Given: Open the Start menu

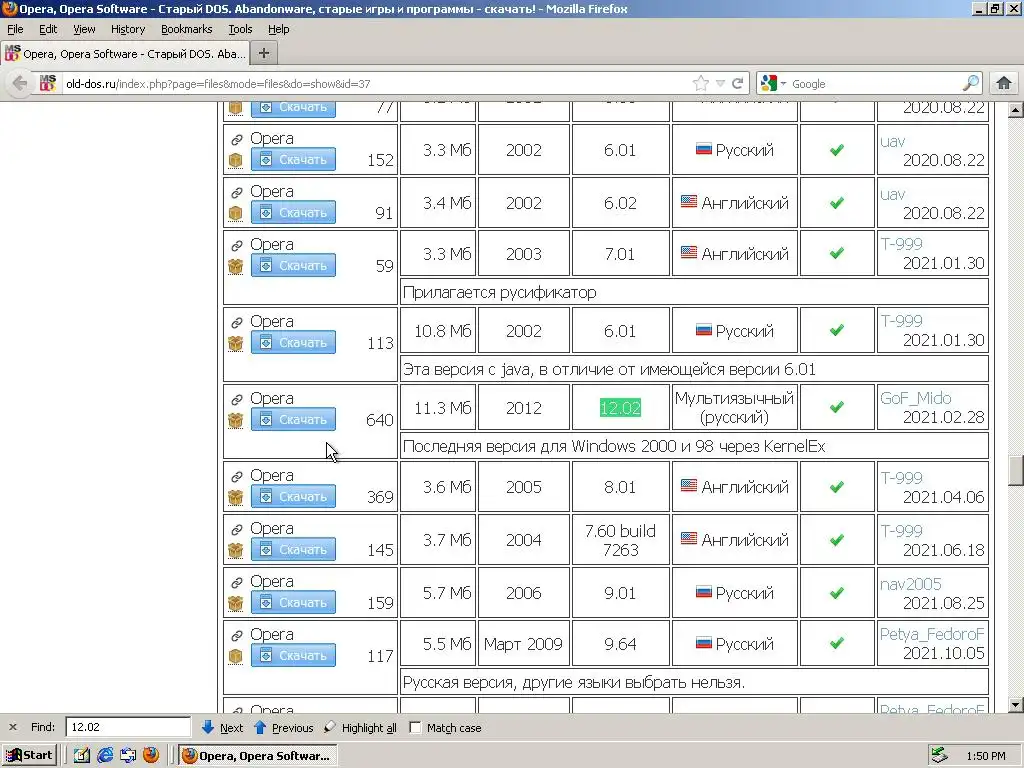Looking at the screenshot, I should point(29,755).
